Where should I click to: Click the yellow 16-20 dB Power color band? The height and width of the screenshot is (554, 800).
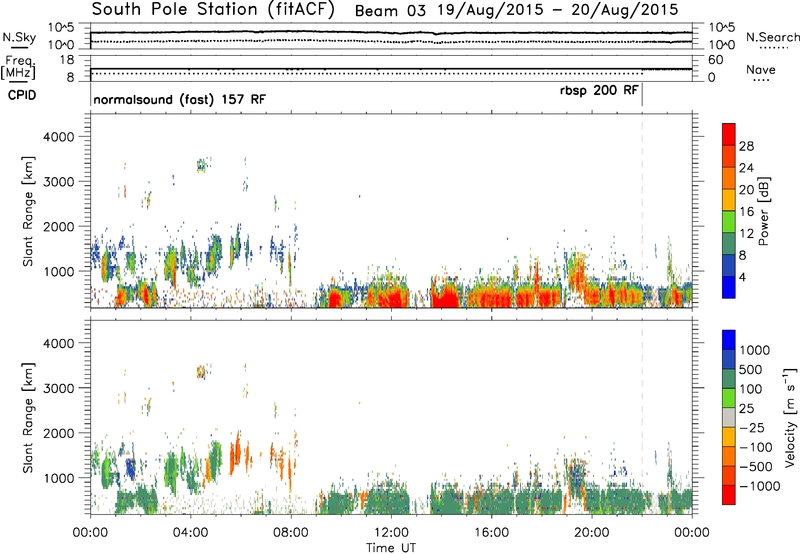click(729, 199)
